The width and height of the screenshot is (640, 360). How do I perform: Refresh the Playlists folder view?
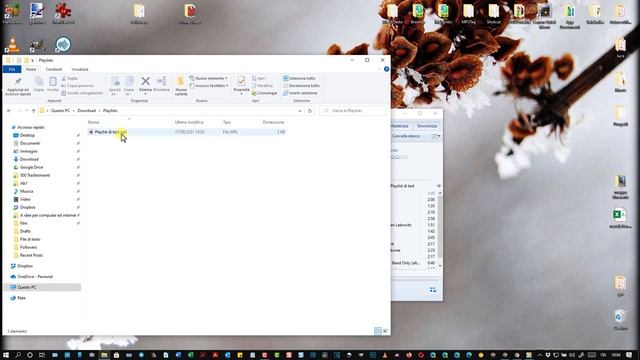point(310,111)
